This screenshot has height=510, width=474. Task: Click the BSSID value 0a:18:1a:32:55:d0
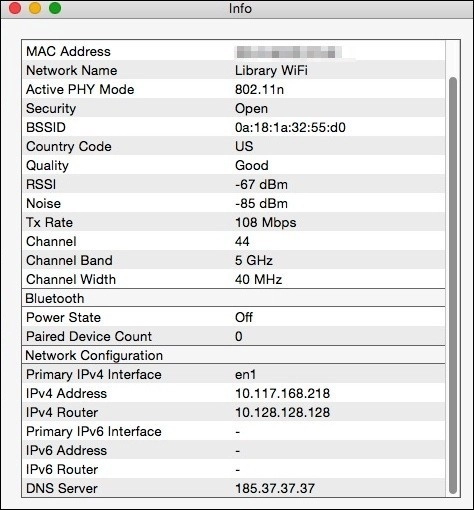tap(290, 127)
